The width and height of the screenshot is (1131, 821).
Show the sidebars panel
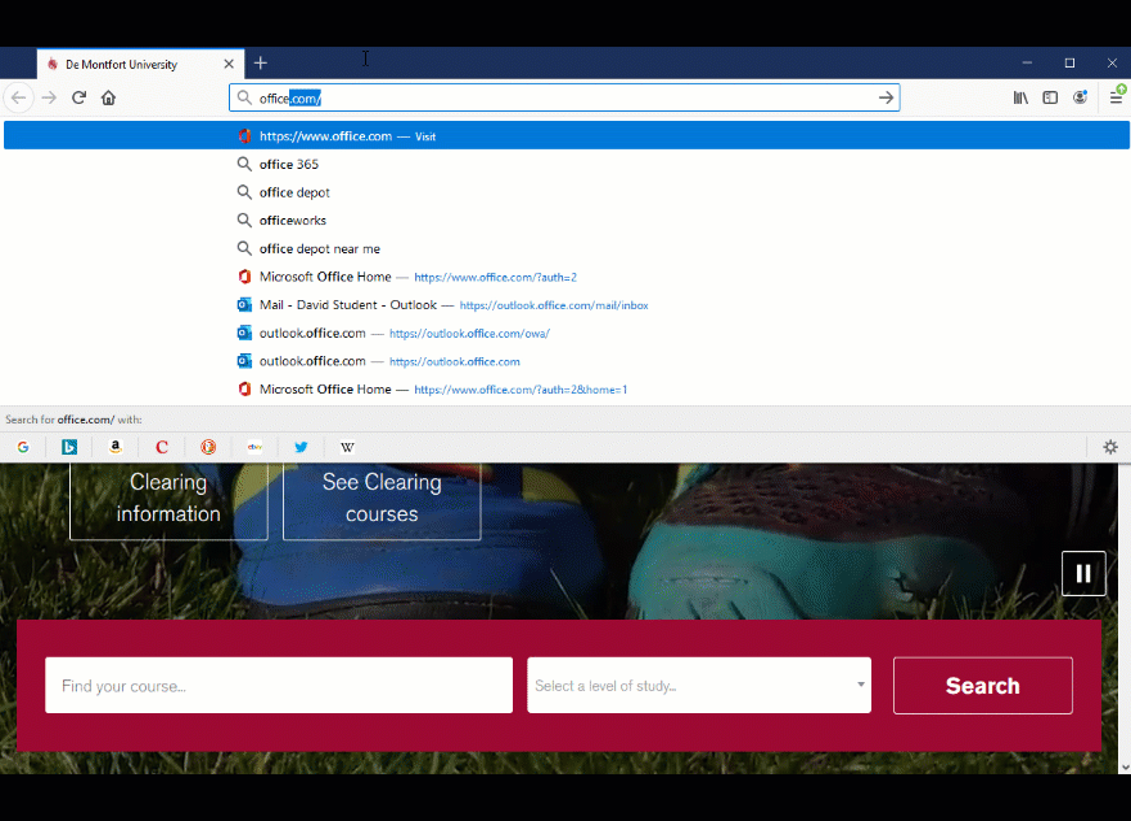1050,97
